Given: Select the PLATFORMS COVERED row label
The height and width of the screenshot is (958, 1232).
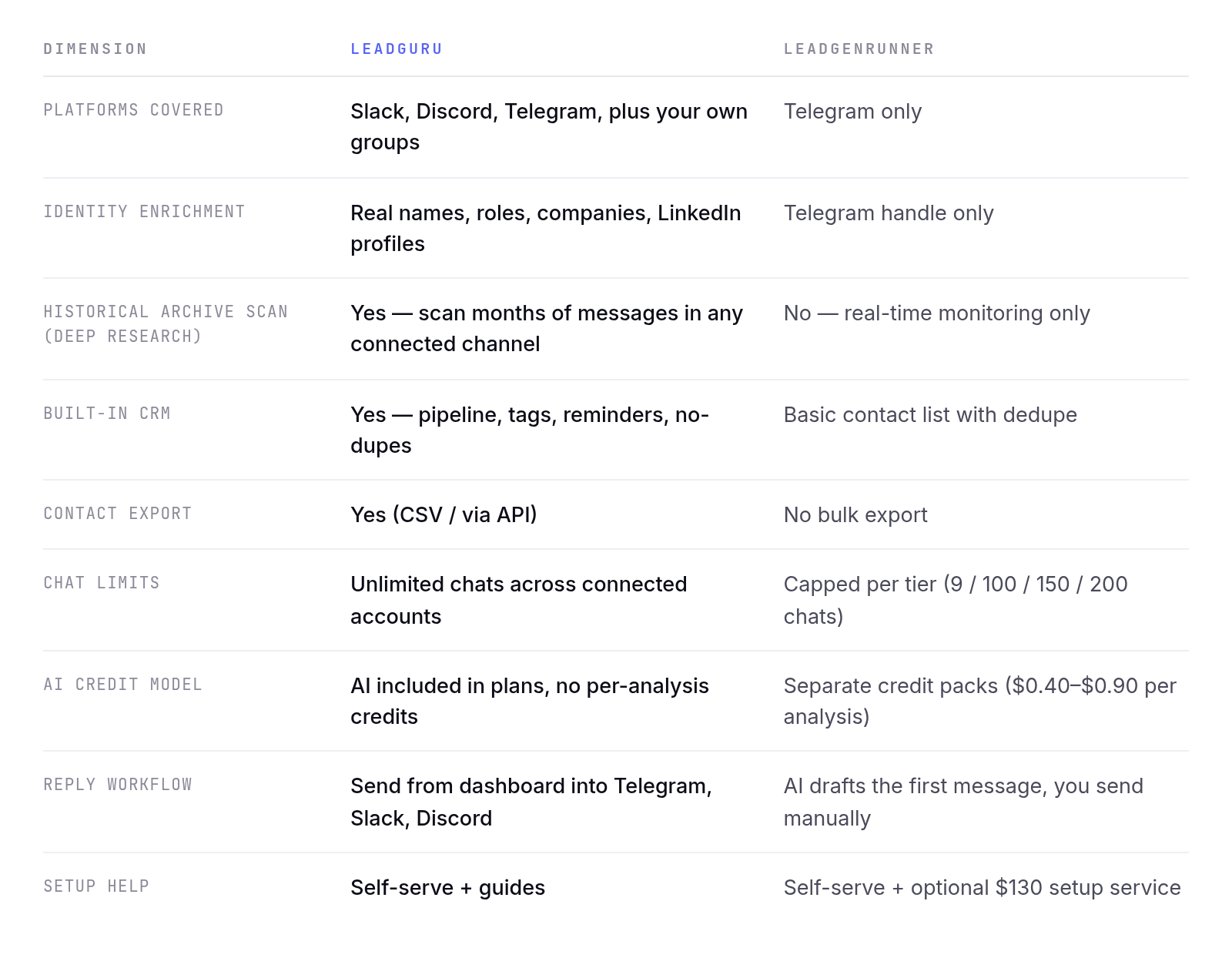Looking at the screenshot, I should [133, 110].
